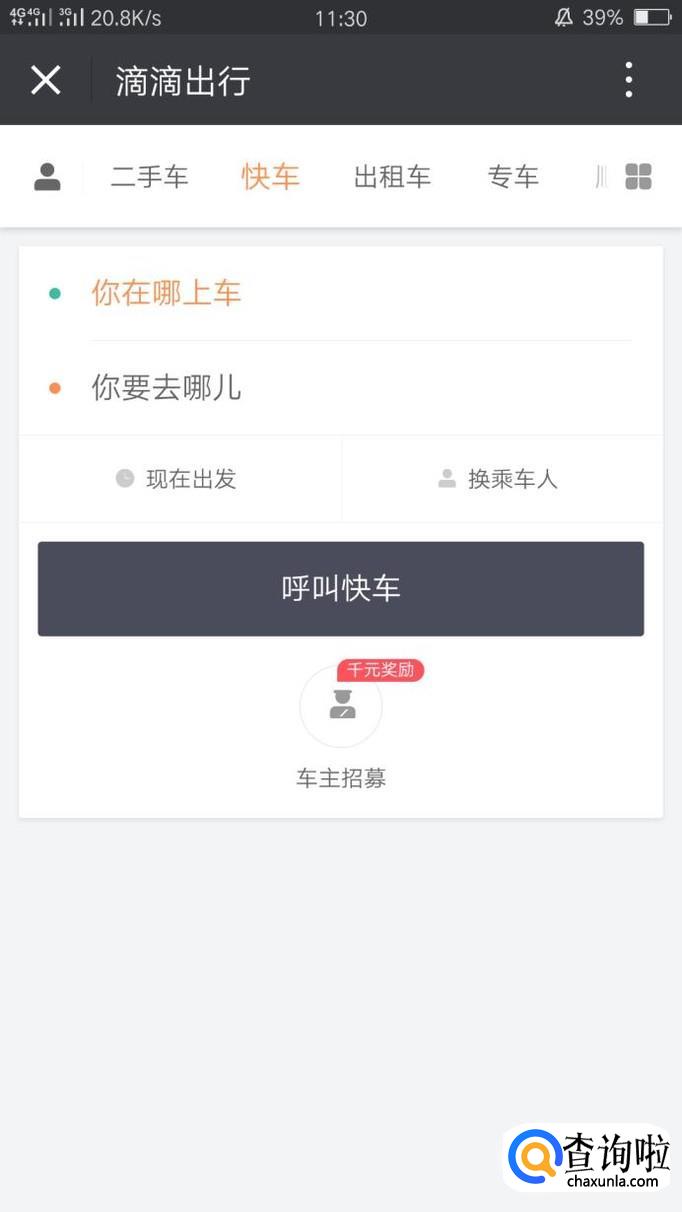The width and height of the screenshot is (682, 1212).
Task: Open the three-dot more options menu
Action: 628,80
